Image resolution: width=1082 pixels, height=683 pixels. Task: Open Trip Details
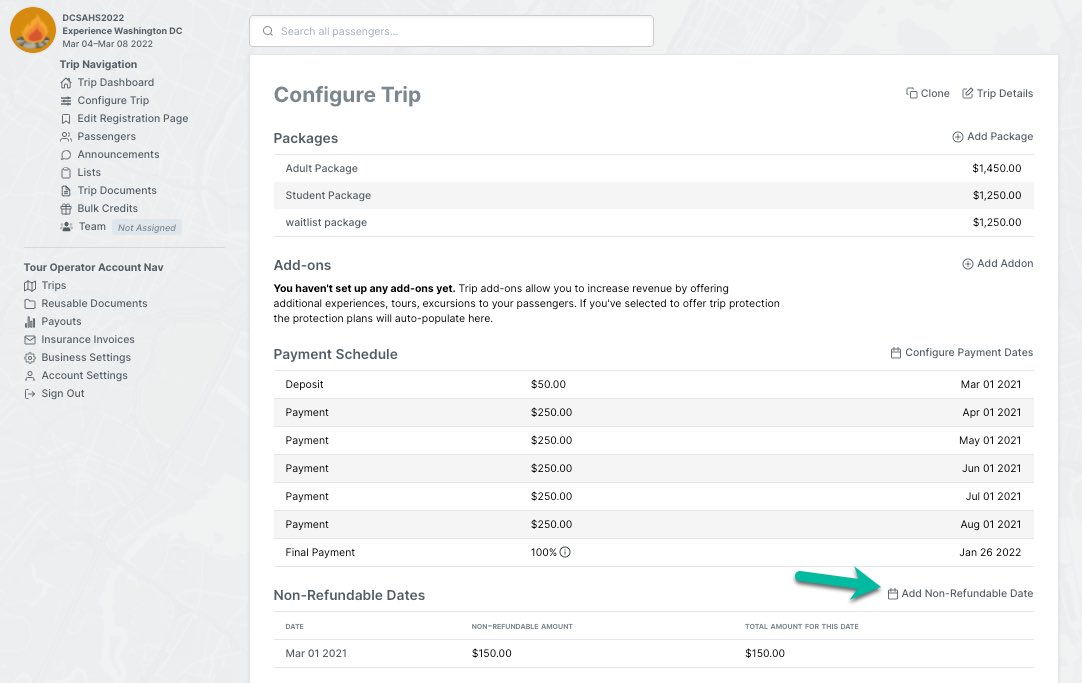997,93
